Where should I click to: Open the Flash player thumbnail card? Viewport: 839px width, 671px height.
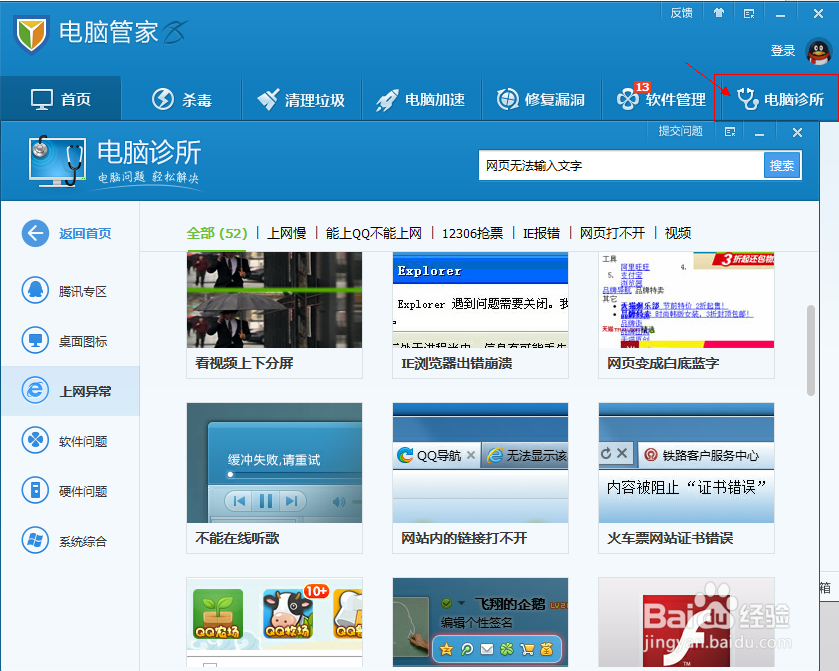(x=687, y=622)
